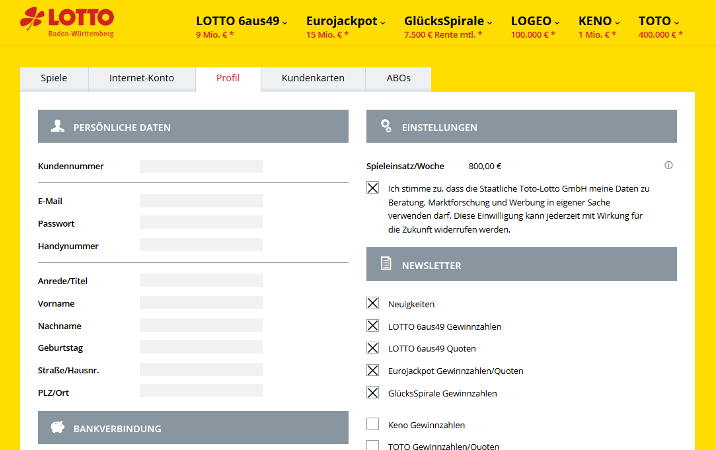Expand the GlücksSpirale menu

point(448,21)
